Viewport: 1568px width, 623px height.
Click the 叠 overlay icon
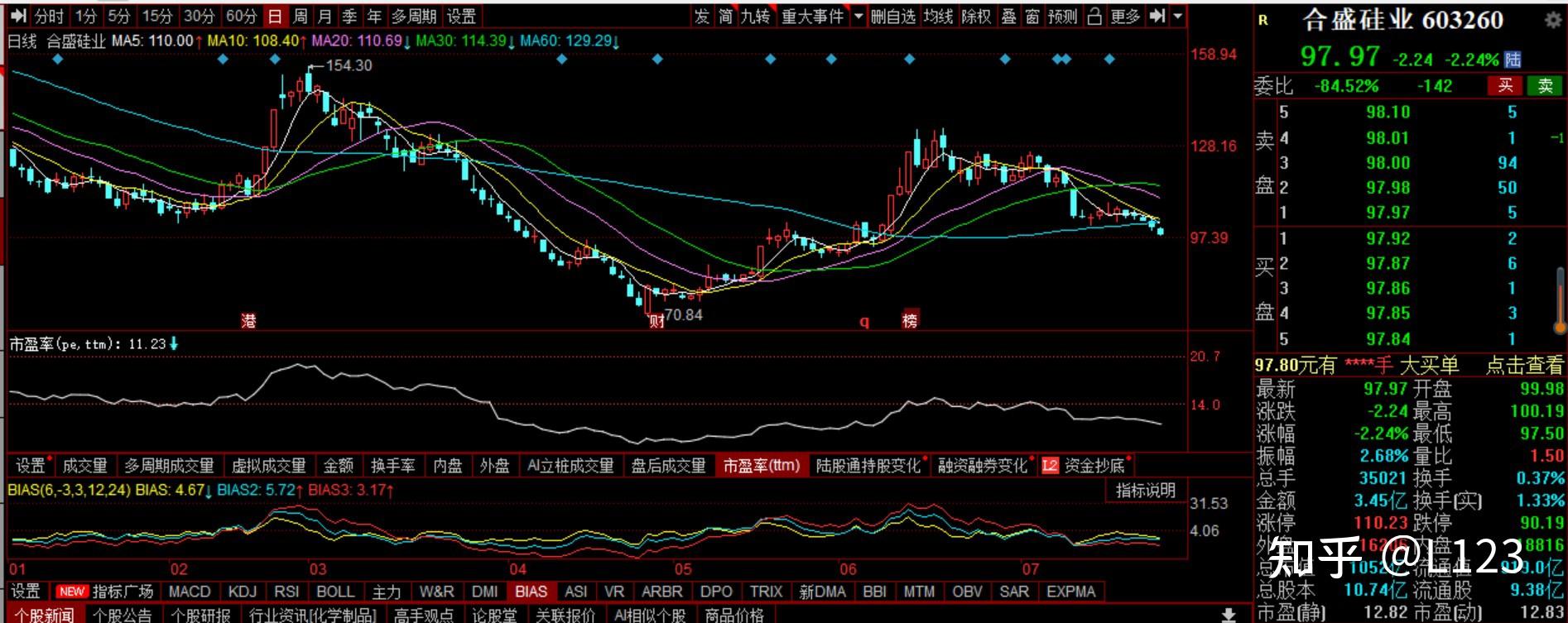coord(1008,16)
